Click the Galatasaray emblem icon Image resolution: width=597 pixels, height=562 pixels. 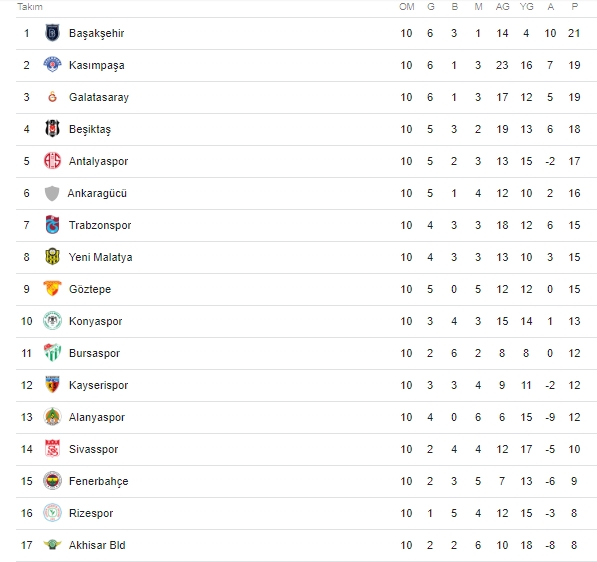click(x=52, y=97)
